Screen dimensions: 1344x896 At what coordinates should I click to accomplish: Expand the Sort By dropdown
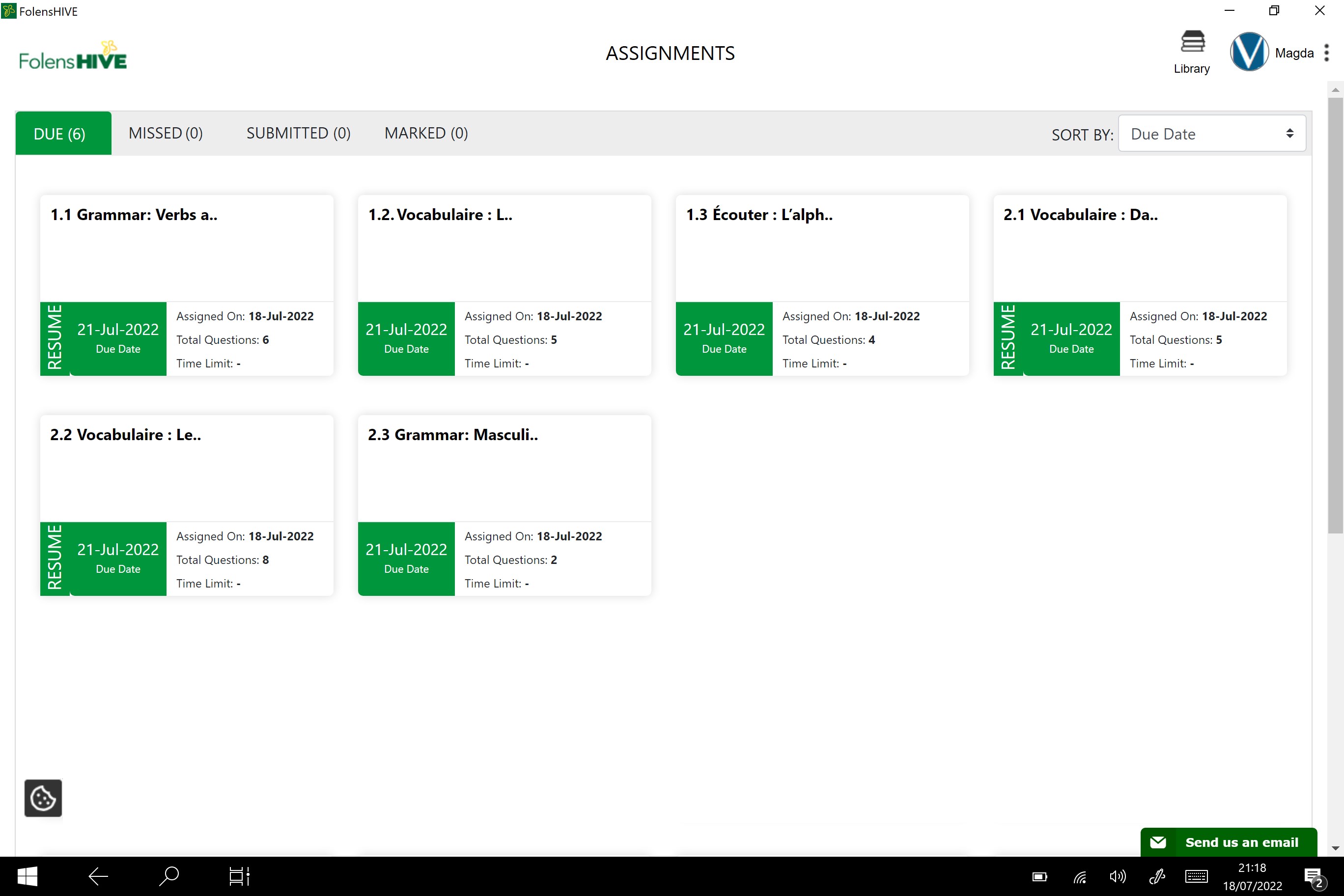click(x=1211, y=134)
